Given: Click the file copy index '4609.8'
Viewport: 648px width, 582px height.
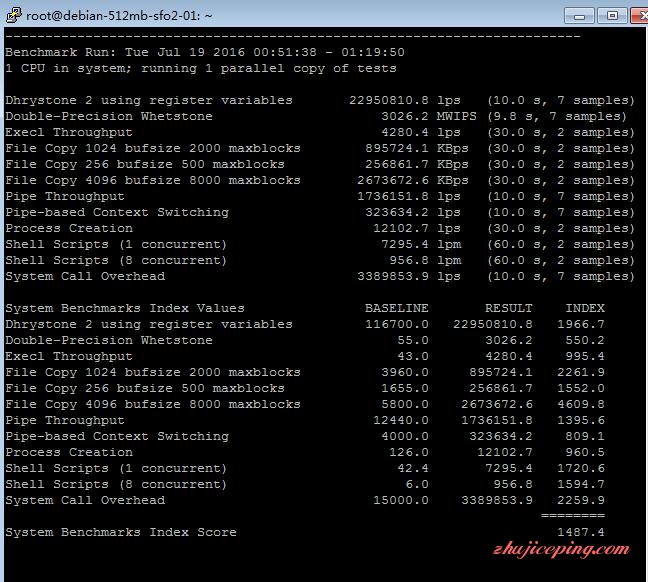Looking at the screenshot, I should coord(581,405).
